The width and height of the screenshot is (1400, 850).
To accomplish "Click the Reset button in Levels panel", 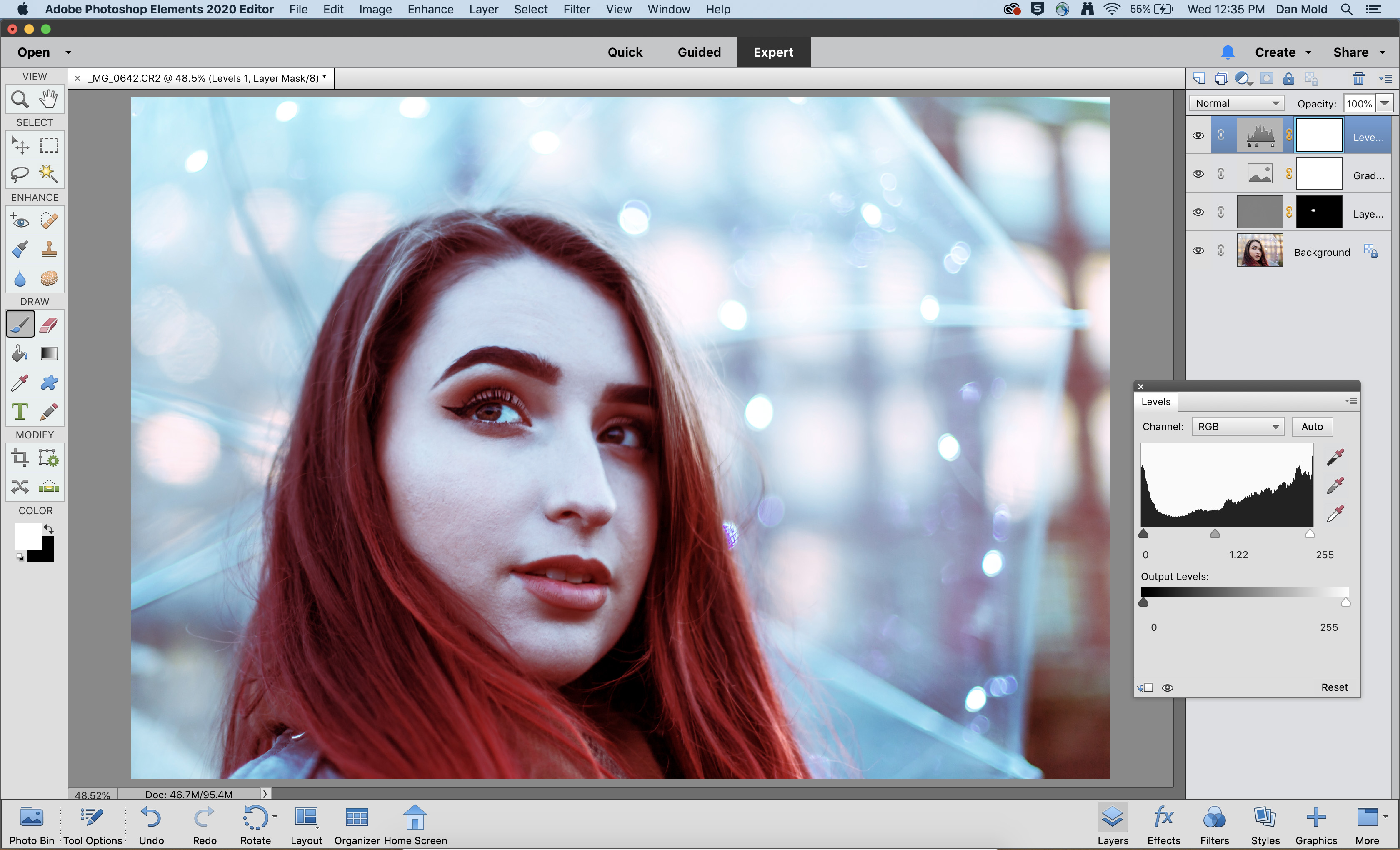I will pos(1335,687).
